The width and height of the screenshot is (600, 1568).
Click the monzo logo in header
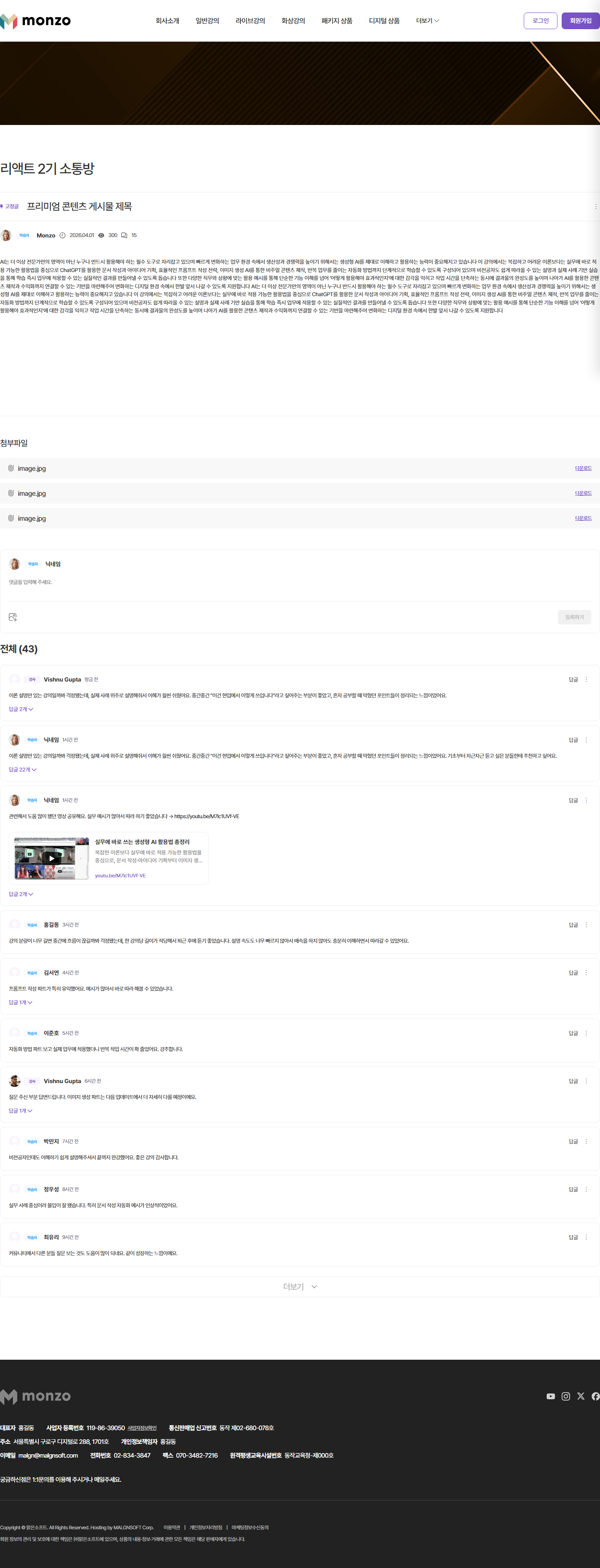click(x=35, y=21)
